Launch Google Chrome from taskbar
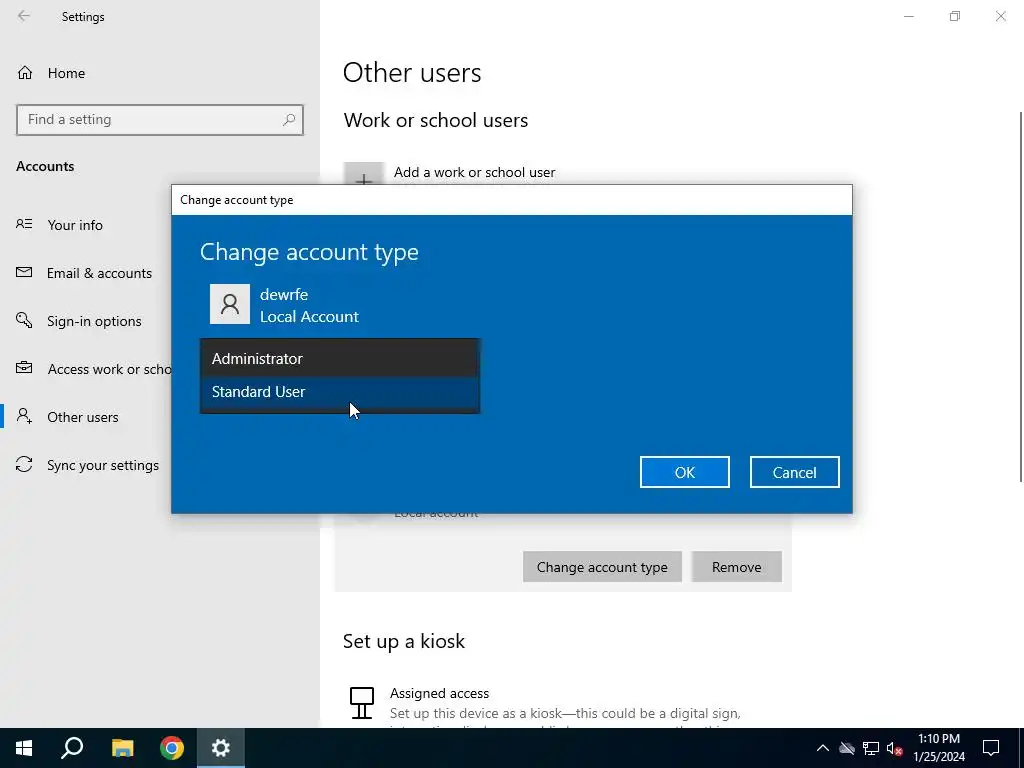 tap(172, 748)
